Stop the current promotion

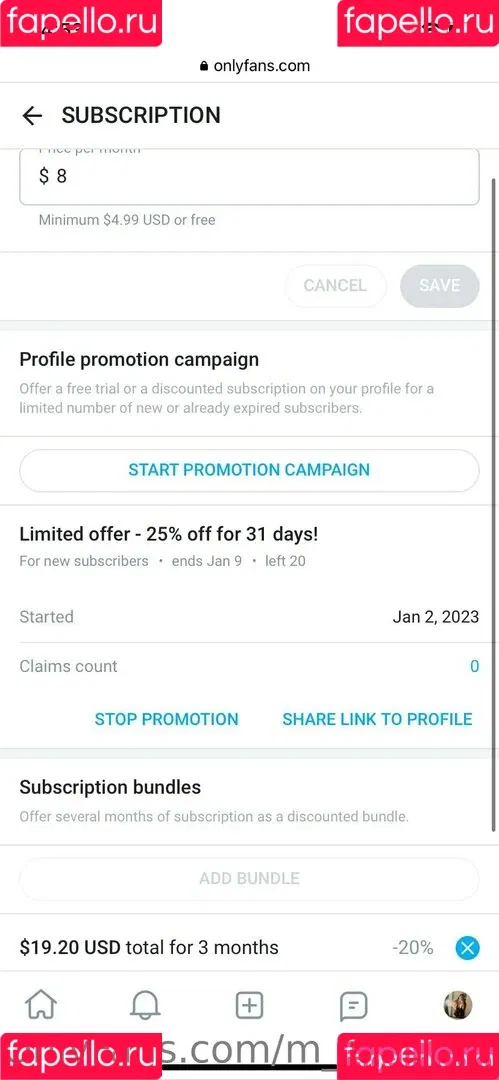tap(167, 719)
